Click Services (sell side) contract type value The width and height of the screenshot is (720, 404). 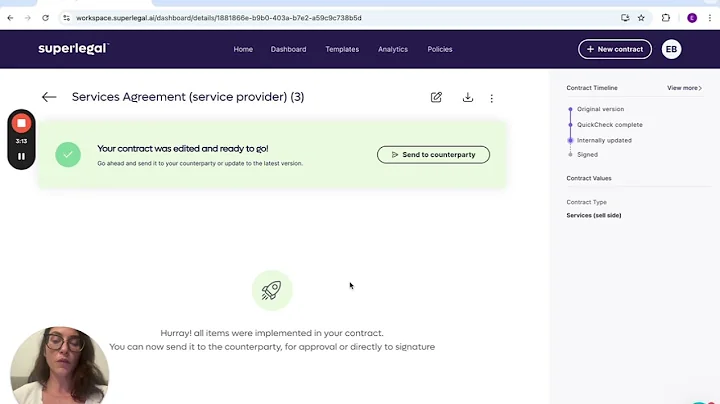tap(593, 215)
